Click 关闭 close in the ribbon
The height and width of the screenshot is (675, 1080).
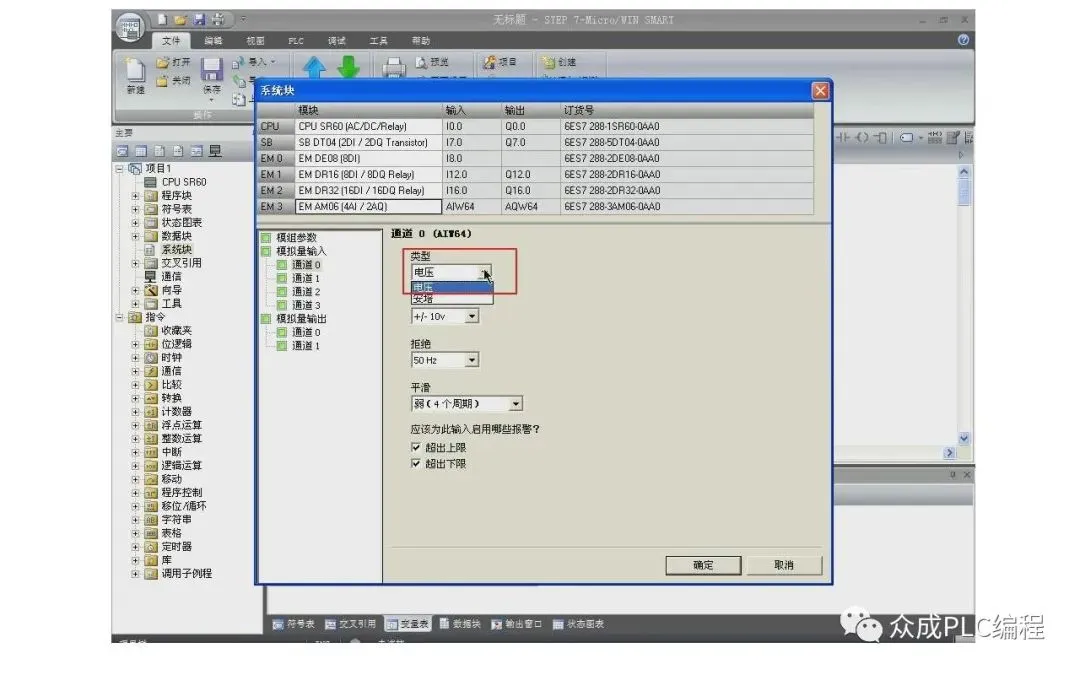pos(173,81)
